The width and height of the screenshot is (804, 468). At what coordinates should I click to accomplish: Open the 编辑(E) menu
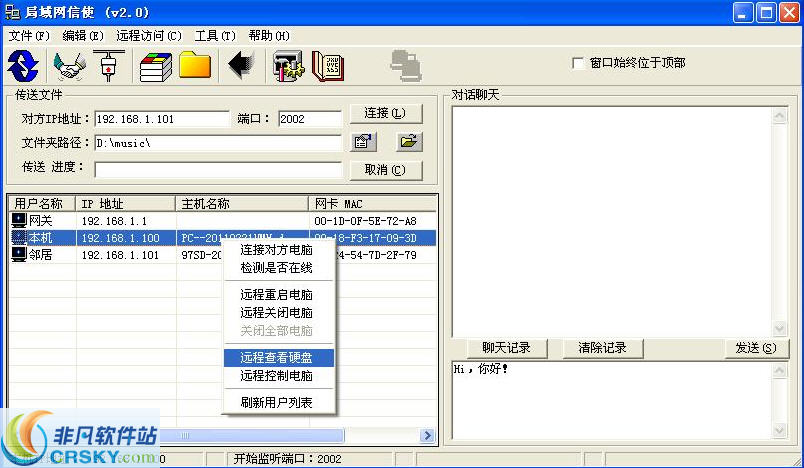(83, 35)
